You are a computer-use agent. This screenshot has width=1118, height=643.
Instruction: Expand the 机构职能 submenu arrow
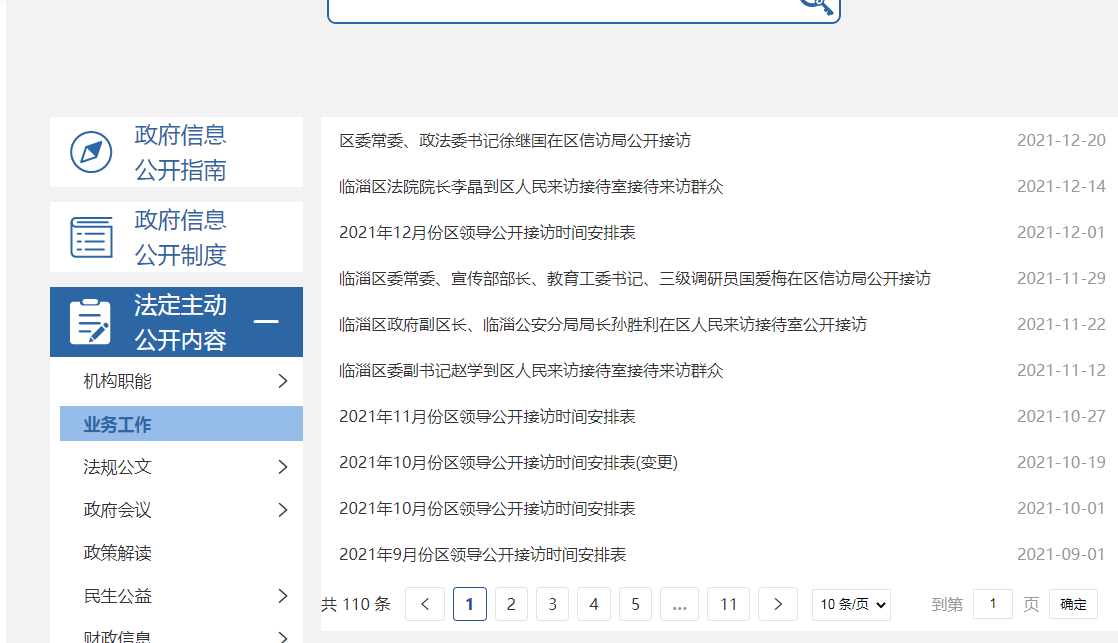point(282,381)
